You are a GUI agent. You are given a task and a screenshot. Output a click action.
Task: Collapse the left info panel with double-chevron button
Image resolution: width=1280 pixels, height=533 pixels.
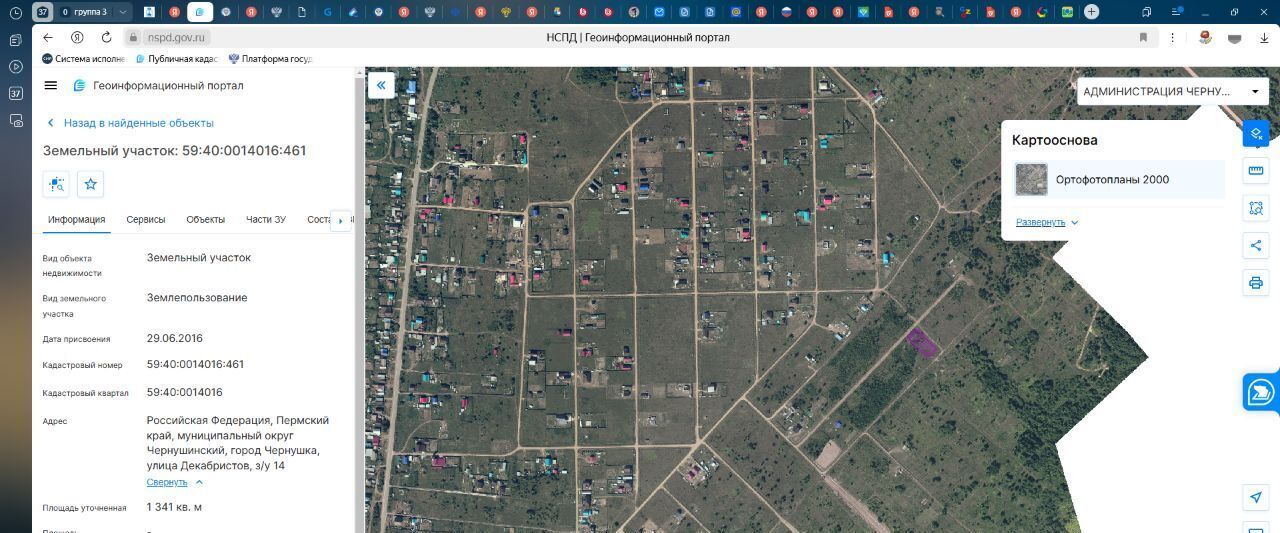pos(381,85)
